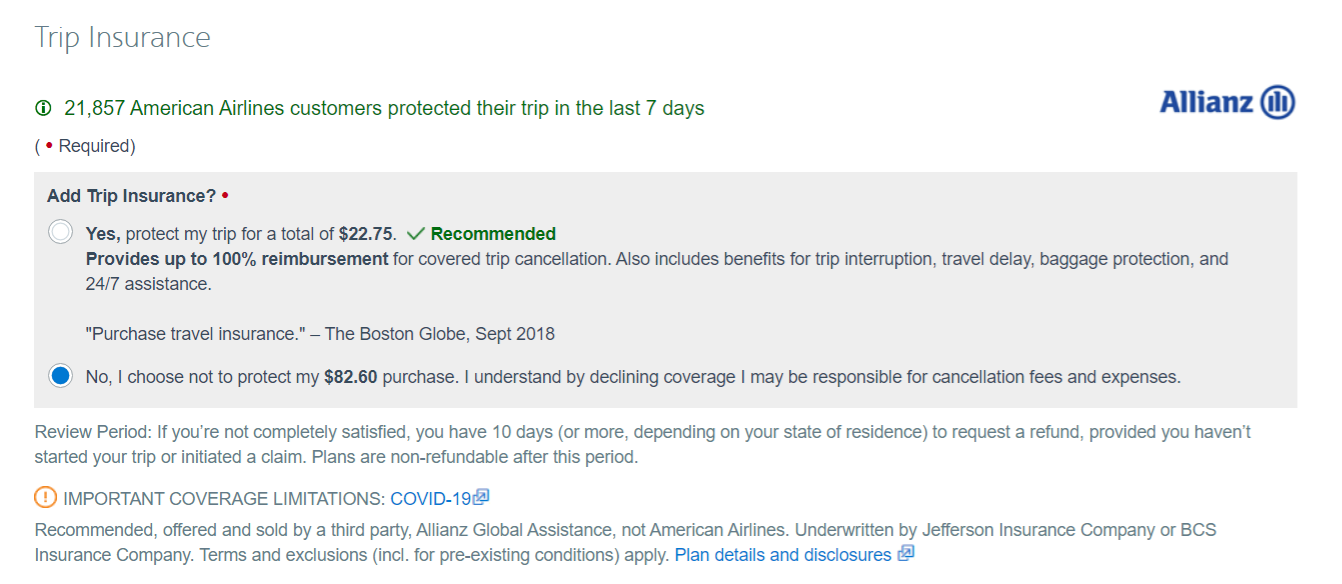This screenshot has width=1342, height=584.
Task: Select the Yes, protect my trip radio button
Action: tap(61, 233)
